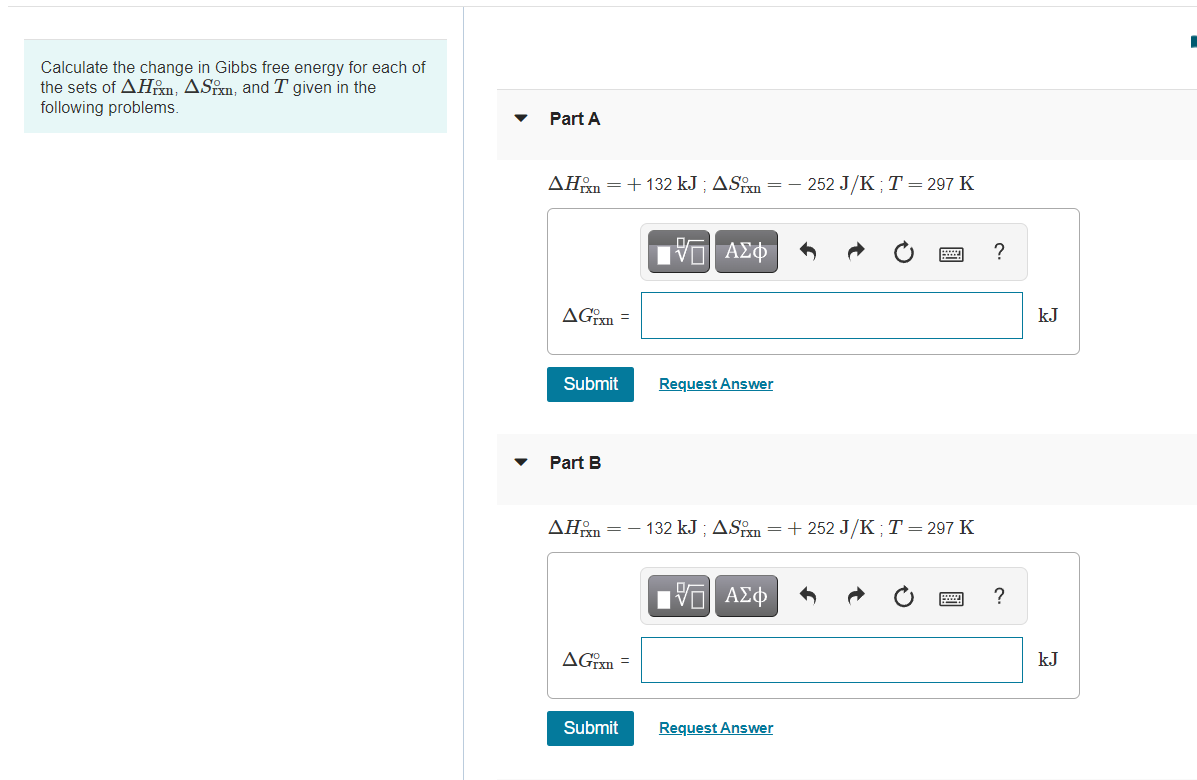Submit the Part A answer
The height and width of the screenshot is (780, 1197).
tap(590, 384)
